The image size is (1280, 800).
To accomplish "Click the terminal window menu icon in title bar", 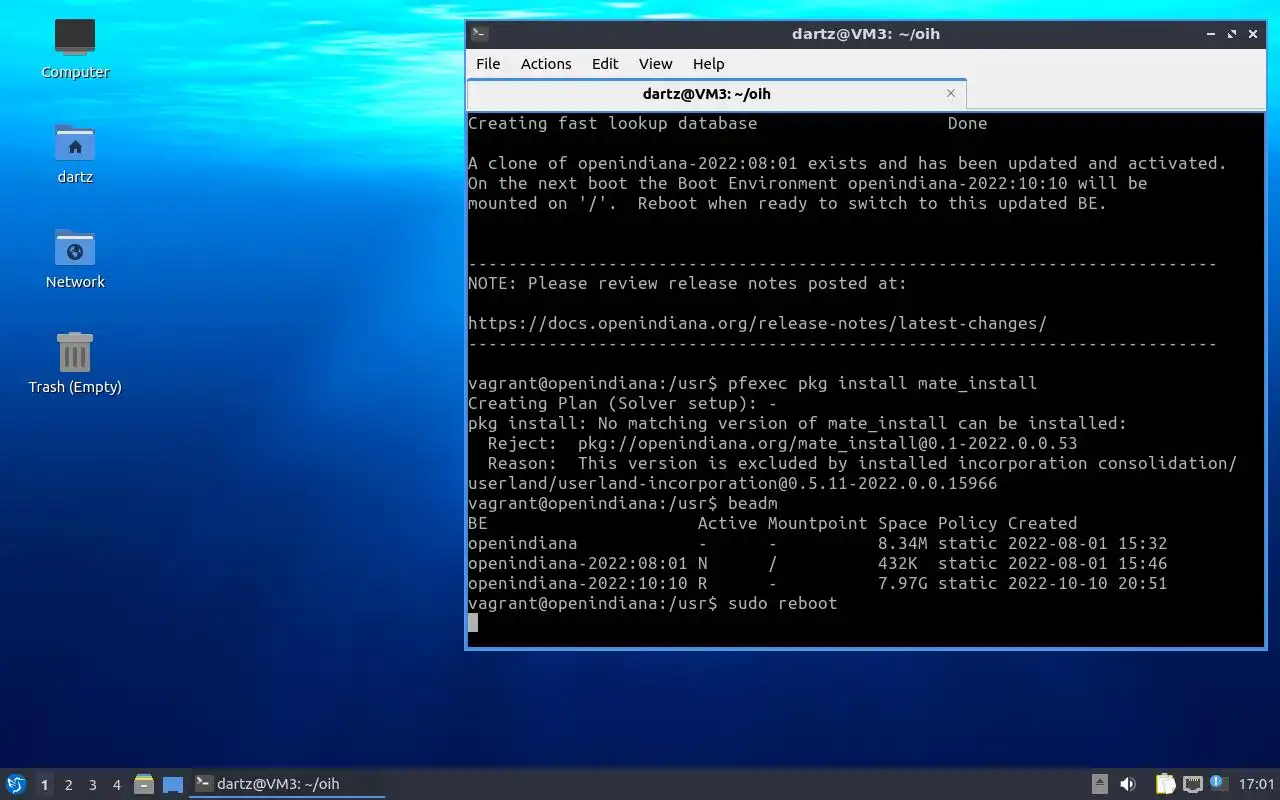I will pos(480,33).
